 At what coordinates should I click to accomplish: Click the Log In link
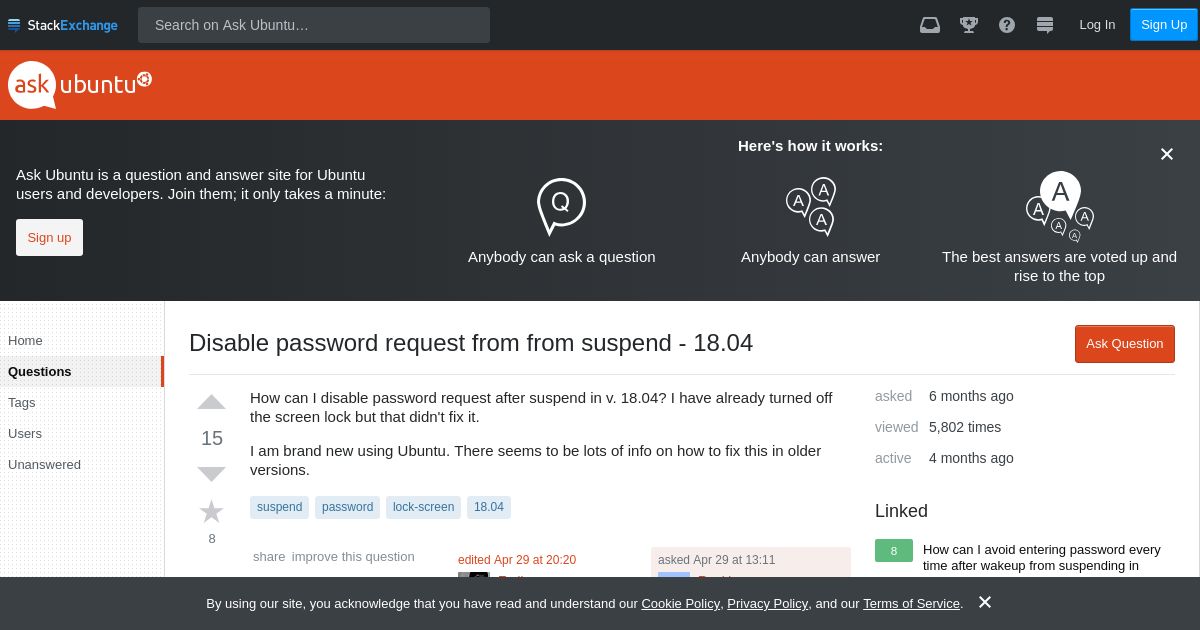pyautogui.click(x=1097, y=25)
